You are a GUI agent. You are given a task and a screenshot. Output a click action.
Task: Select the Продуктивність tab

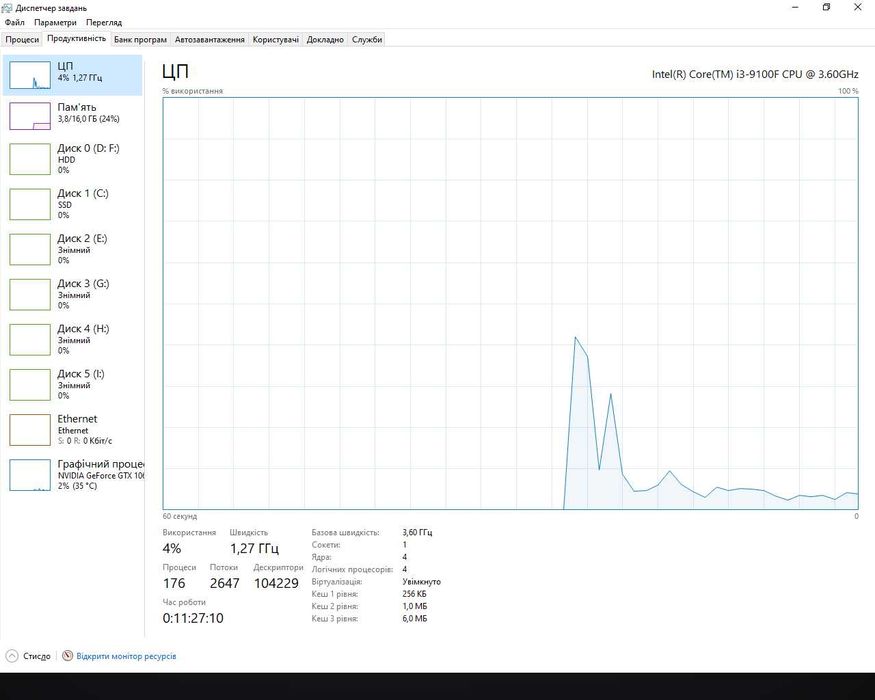(76, 39)
